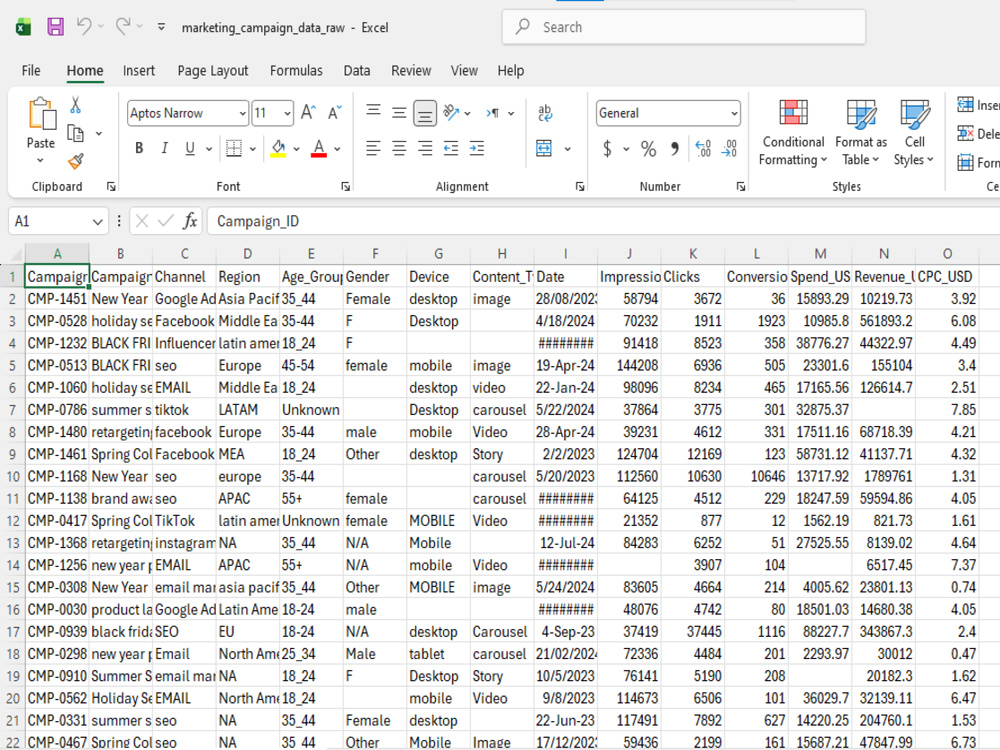Open Cell Styles gallery

(x=914, y=133)
